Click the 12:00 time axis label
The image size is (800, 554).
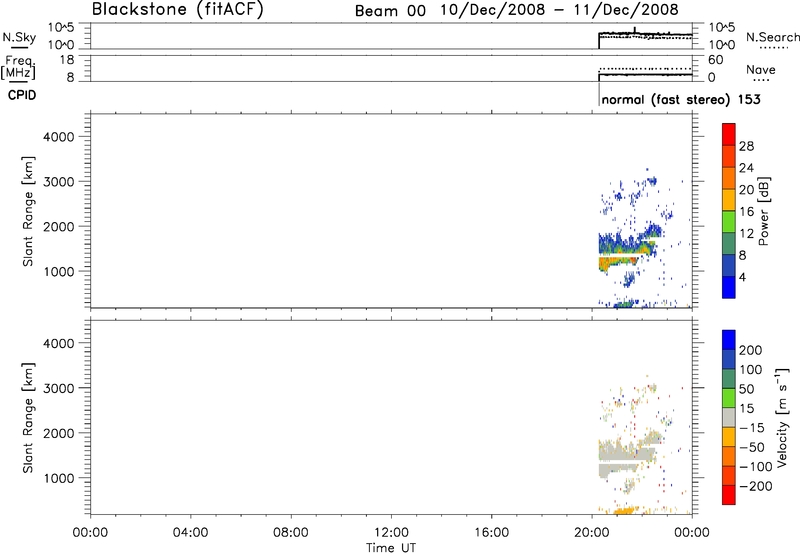click(x=391, y=533)
